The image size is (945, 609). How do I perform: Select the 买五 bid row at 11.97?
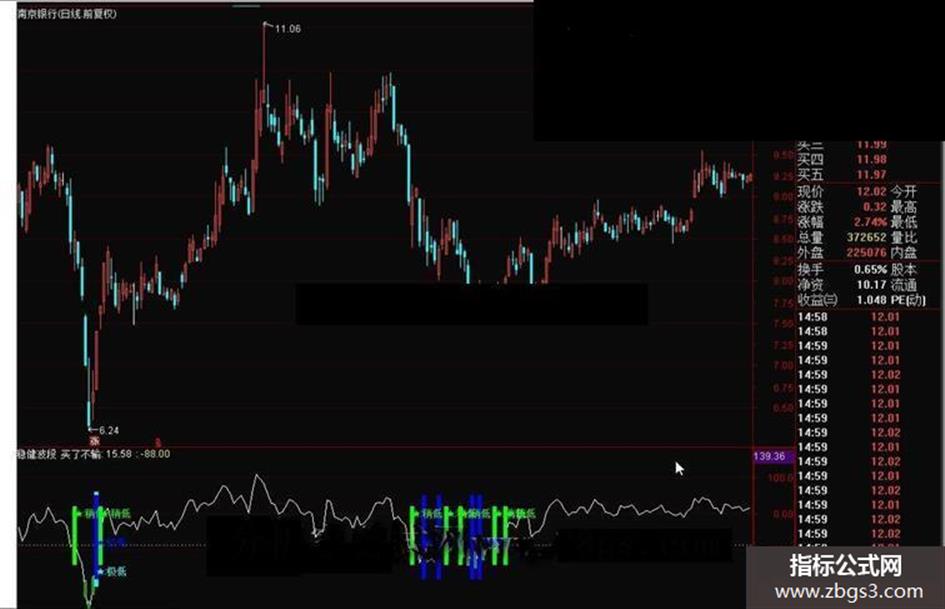[x=843, y=174]
